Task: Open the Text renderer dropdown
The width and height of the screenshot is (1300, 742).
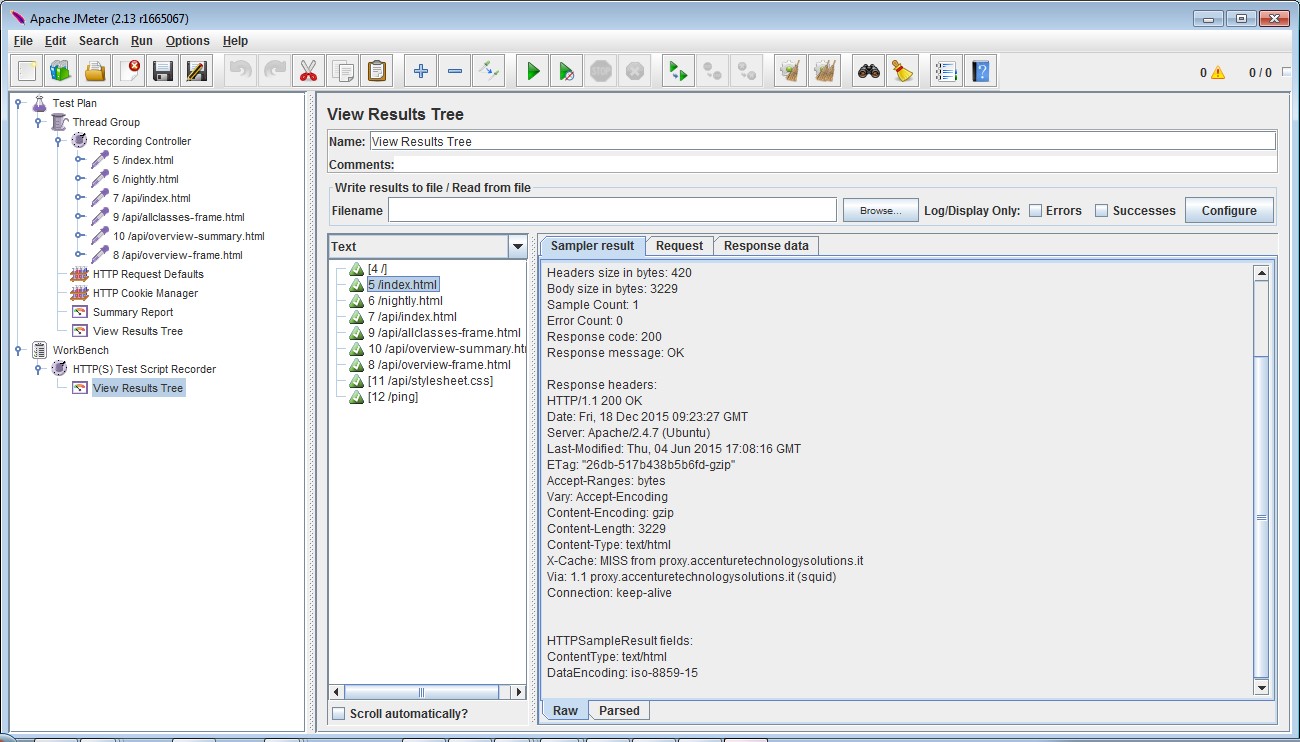Action: [517, 247]
